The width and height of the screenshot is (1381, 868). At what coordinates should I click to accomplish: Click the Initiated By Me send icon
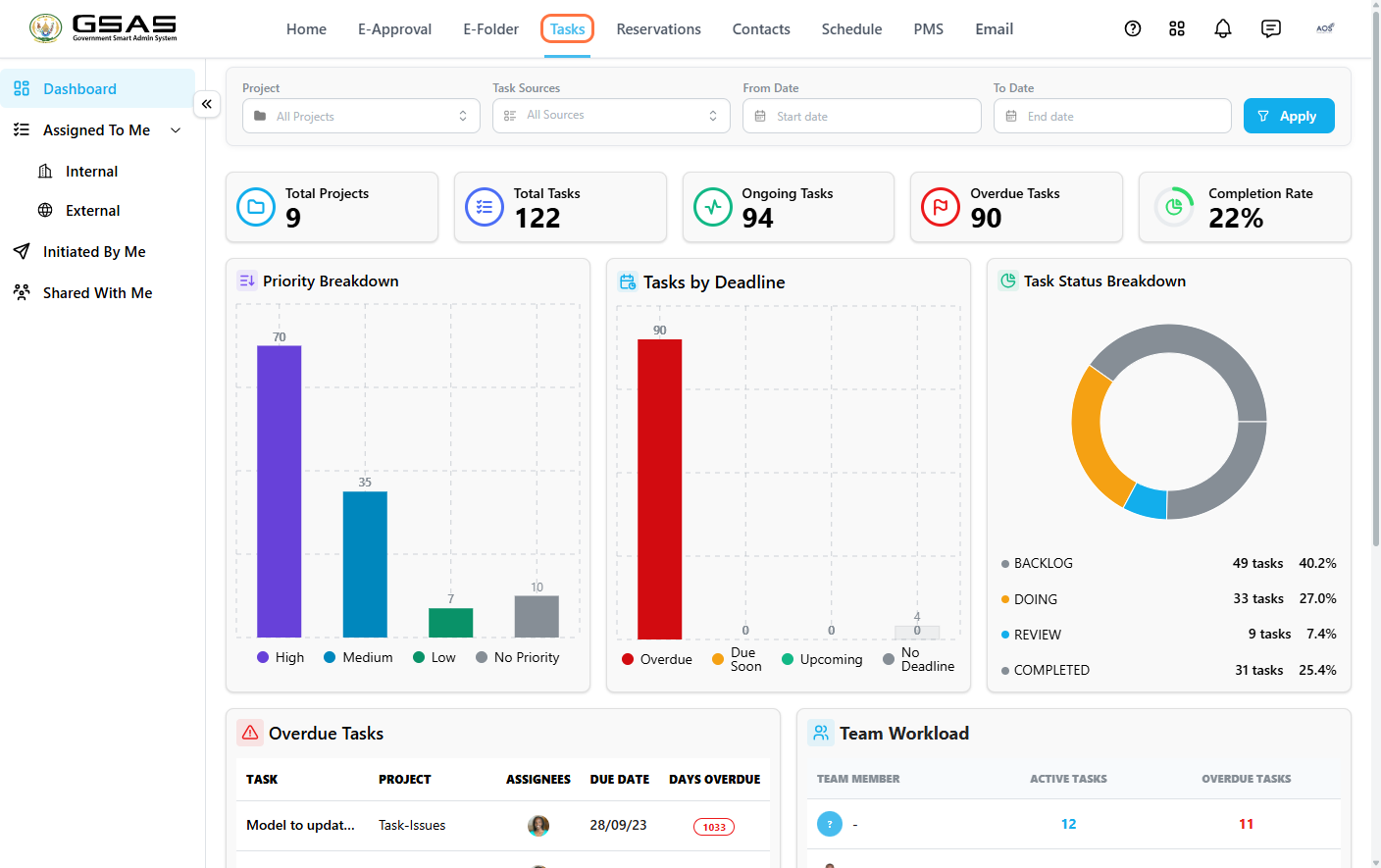pyautogui.click(x=22, y=251)
